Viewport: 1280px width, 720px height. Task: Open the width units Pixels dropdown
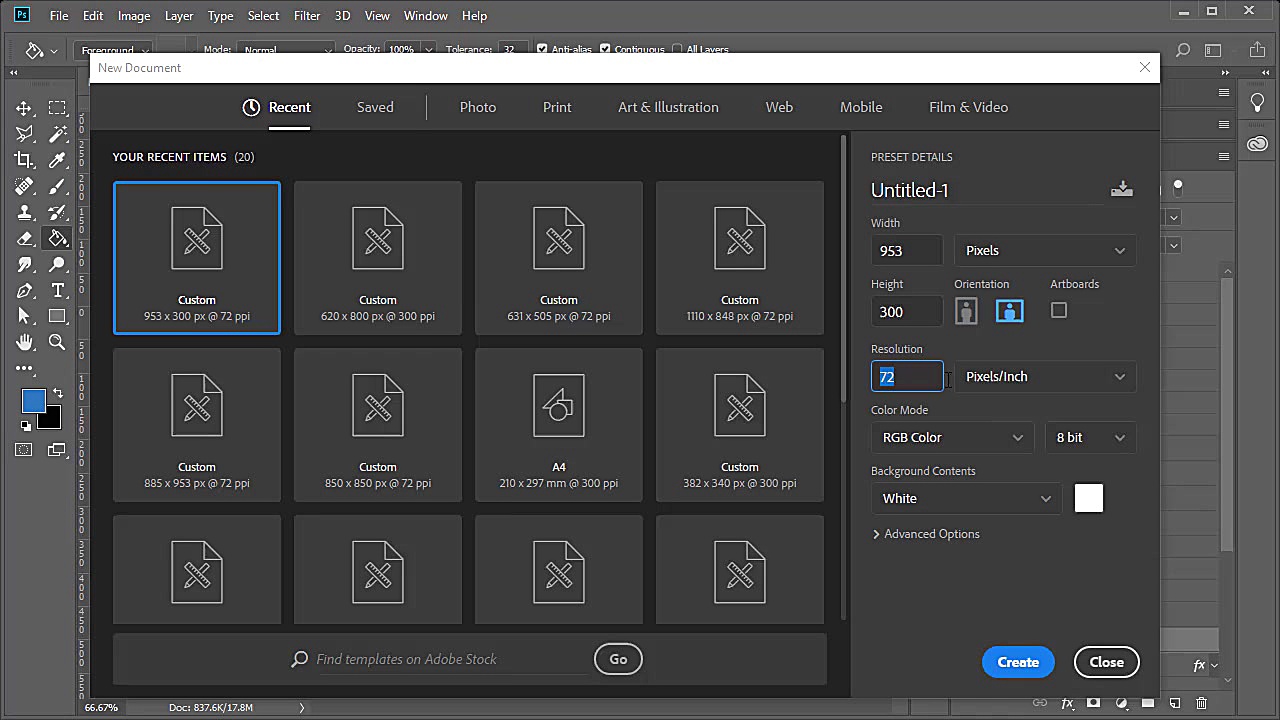click(x=1045, y=250)
